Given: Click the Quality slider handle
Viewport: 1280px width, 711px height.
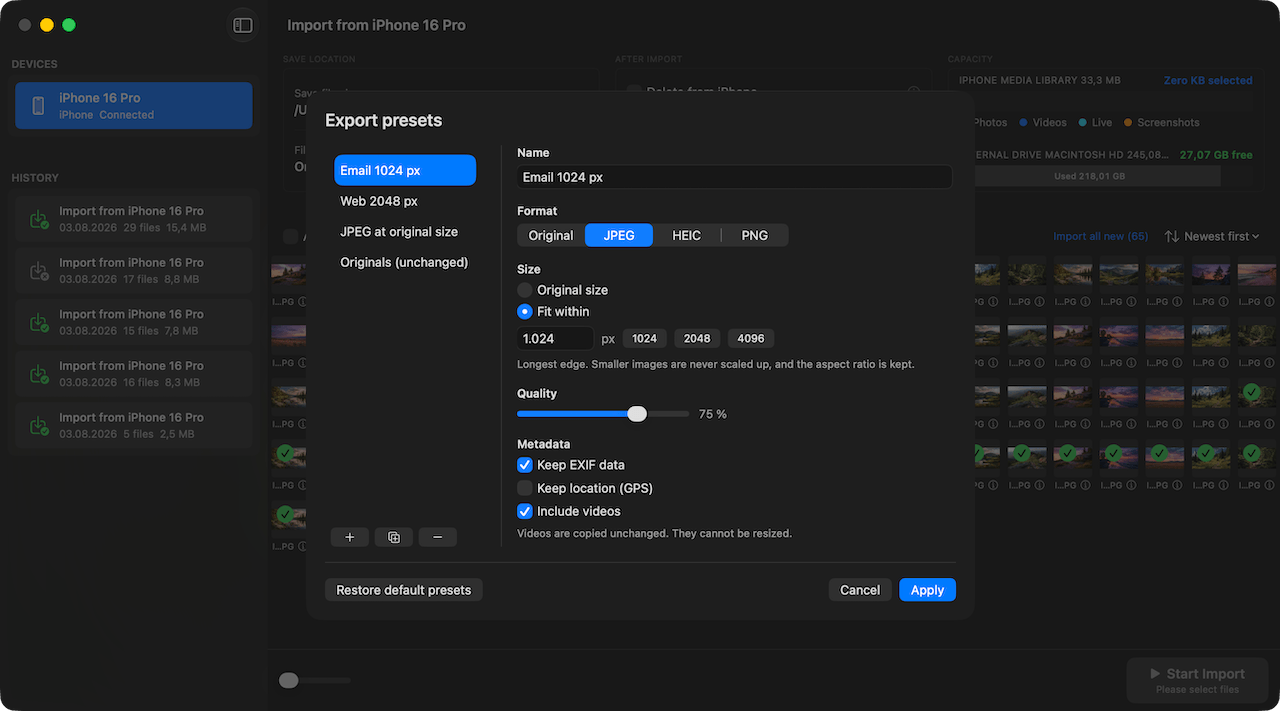Looking at the screenshot, I should point(637,414).
